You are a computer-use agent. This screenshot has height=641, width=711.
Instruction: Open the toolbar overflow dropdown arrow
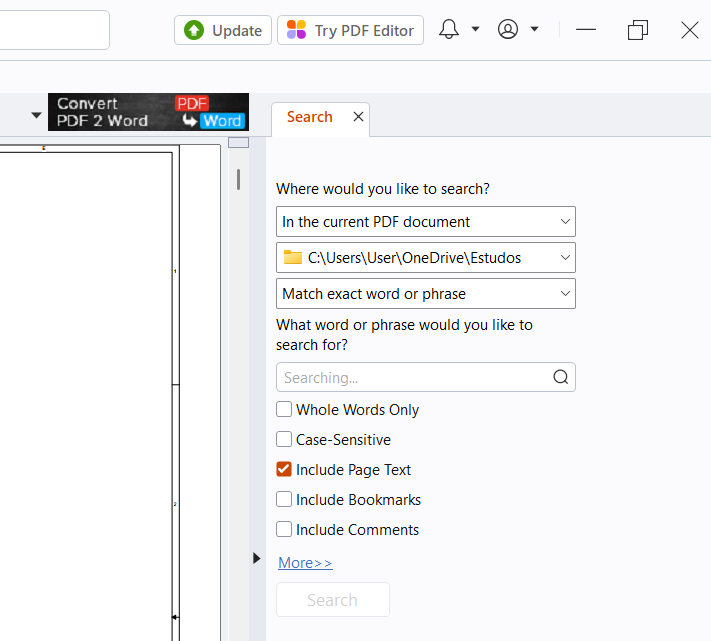tap(37, 115)
